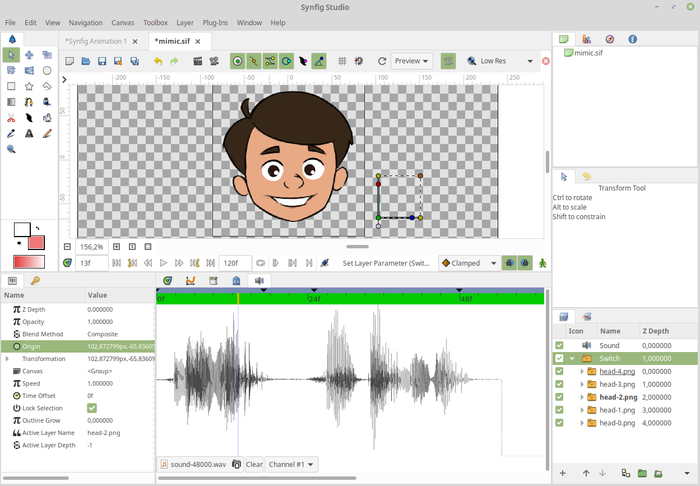Image resolution: width=700 pixels, height=486 pixels.
Task: Toggle the grid display icon
Action: point(342,61)
